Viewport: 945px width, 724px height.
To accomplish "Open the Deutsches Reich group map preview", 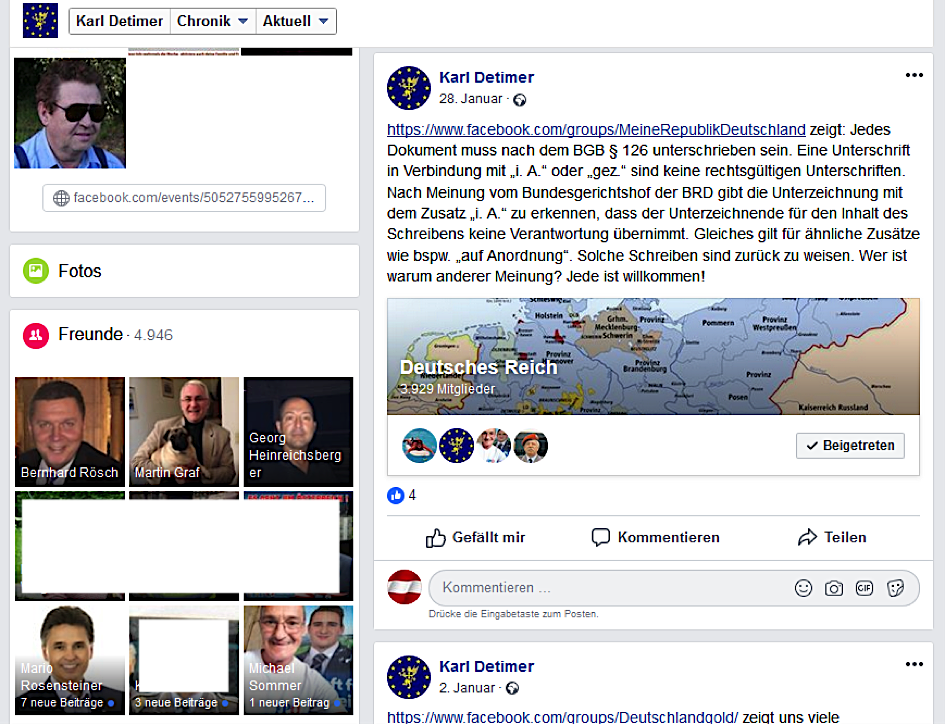I will pos(653,356).
